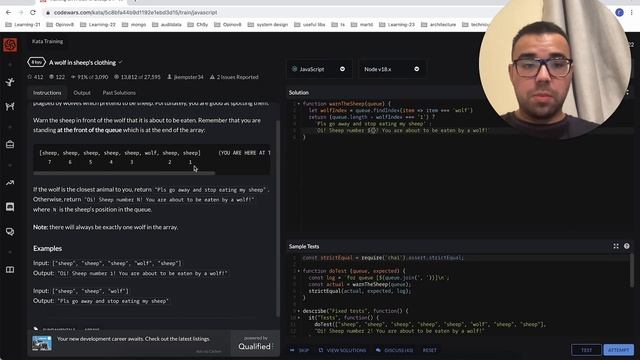Screen dimensions: 640x360
Task: Submit with the ATTEMPT button
Action: click(x=618, y=350)
